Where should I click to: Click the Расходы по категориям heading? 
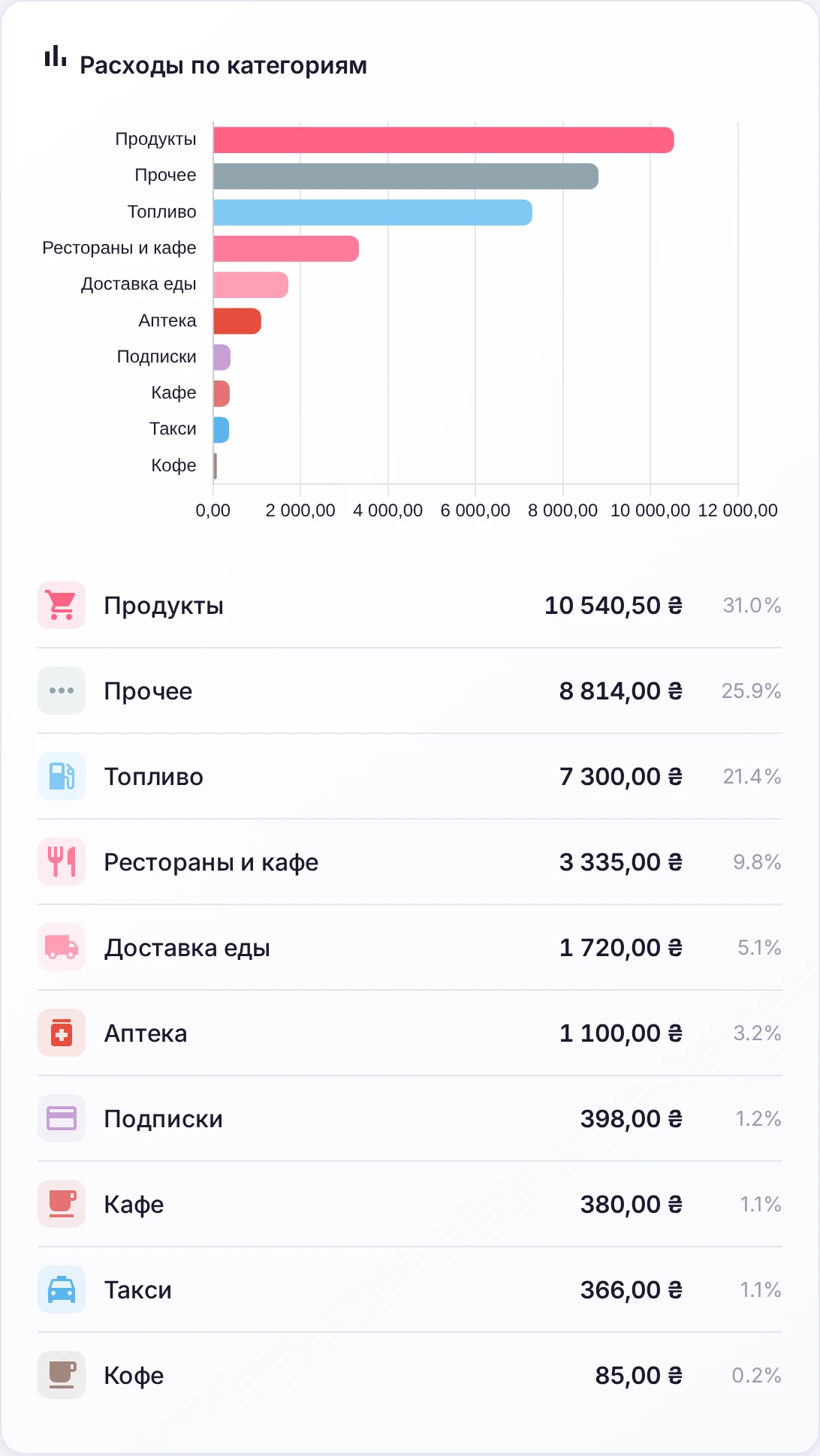point(224,65)
